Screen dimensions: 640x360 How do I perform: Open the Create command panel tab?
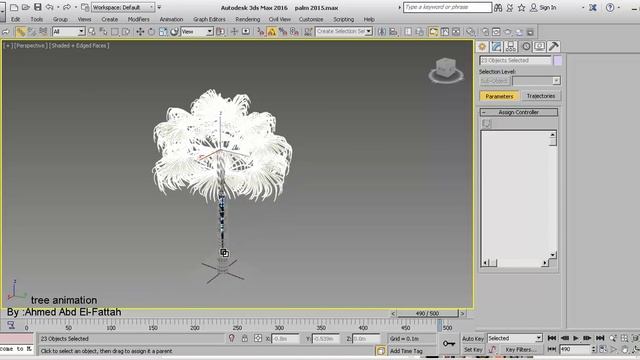pyautogui.click(x=482, y=47)
